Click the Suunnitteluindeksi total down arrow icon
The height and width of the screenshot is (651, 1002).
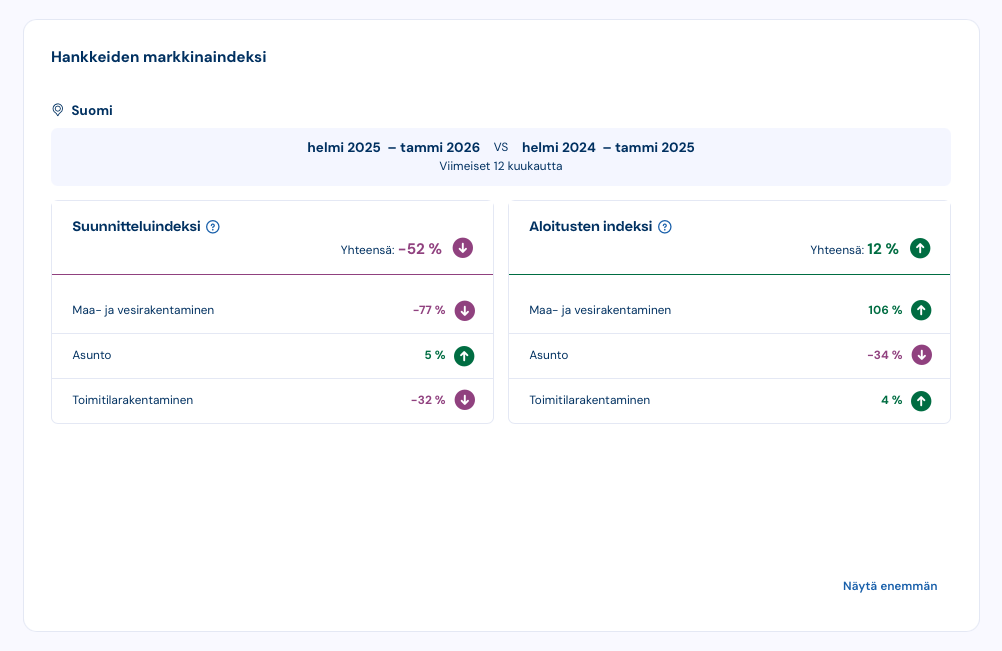462,248
